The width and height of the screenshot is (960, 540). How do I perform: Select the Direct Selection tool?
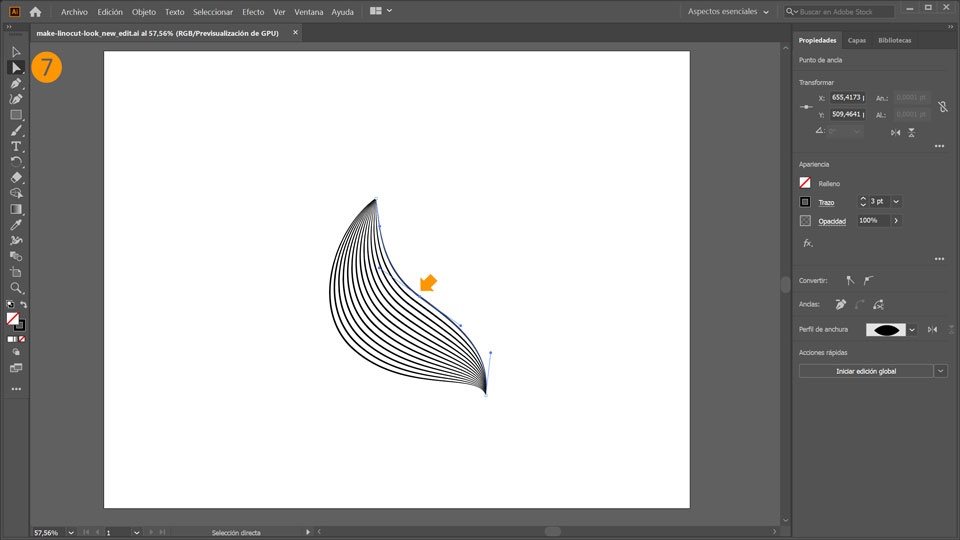16,68
